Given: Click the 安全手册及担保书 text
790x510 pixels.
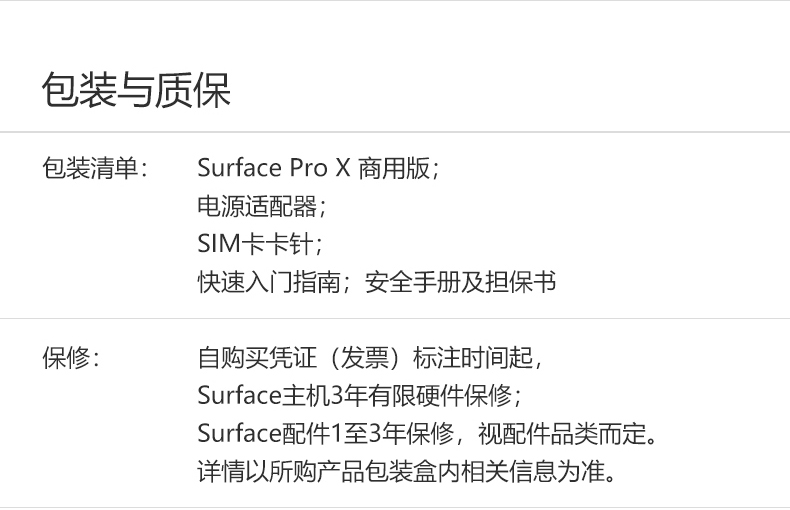Looking at the screenshot, I should pos(460,282).
